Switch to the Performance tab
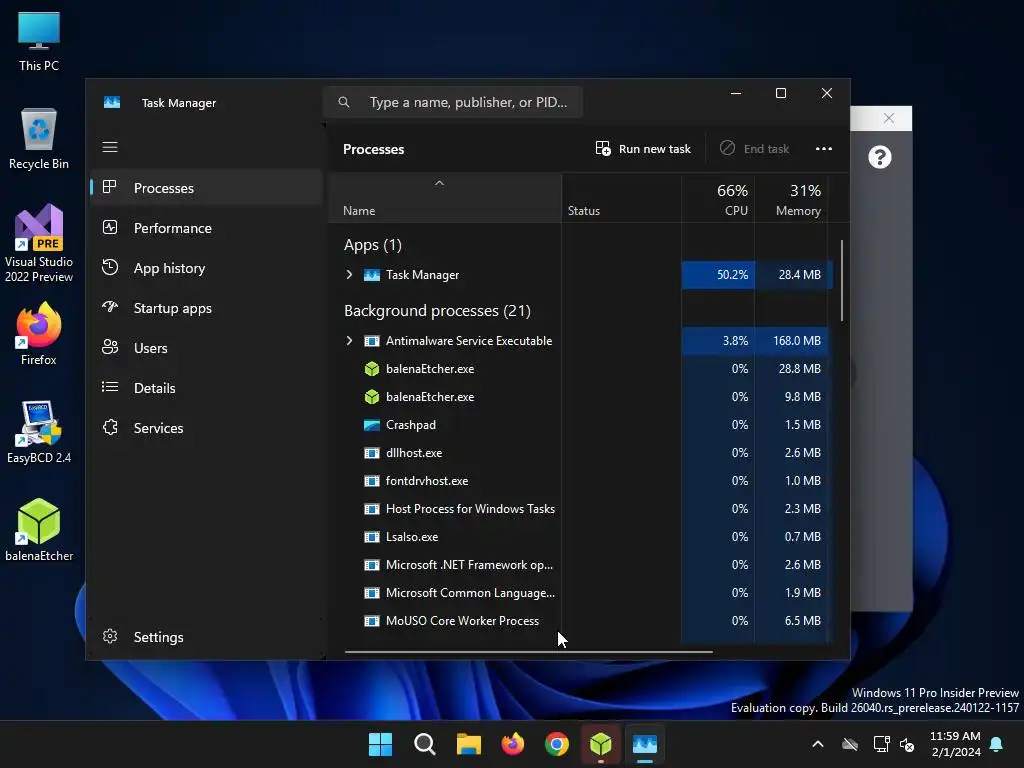The image size is (1024, 768). (206, 228)
